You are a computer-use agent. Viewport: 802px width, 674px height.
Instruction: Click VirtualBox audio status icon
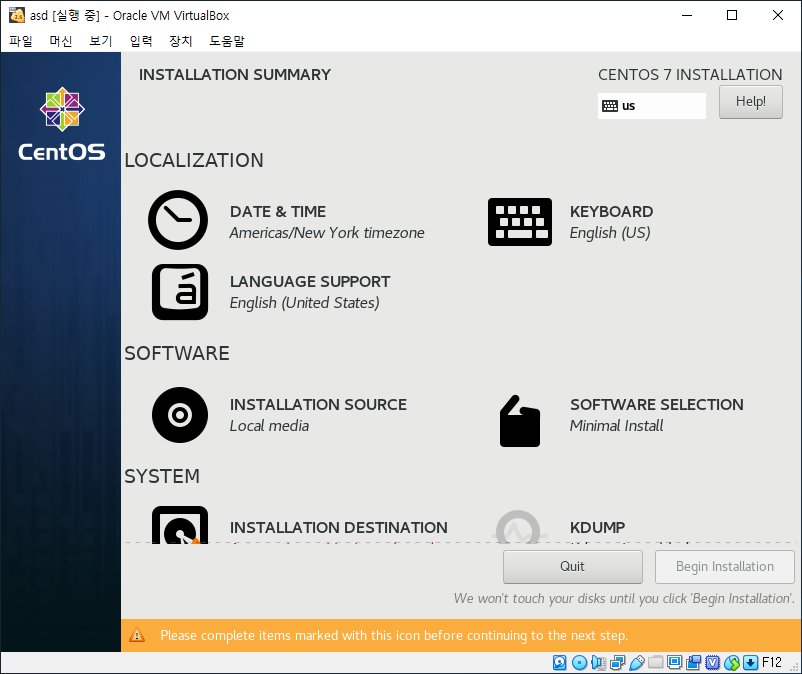point(598,663)
